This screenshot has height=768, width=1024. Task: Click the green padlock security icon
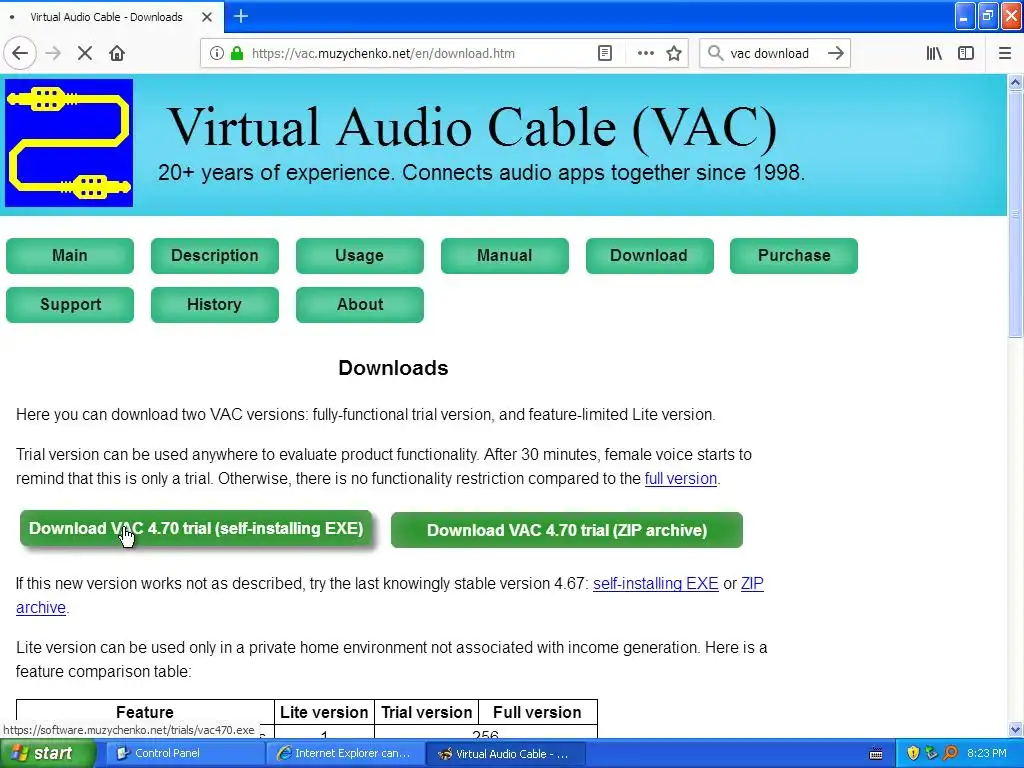click(x=237, y=53)
